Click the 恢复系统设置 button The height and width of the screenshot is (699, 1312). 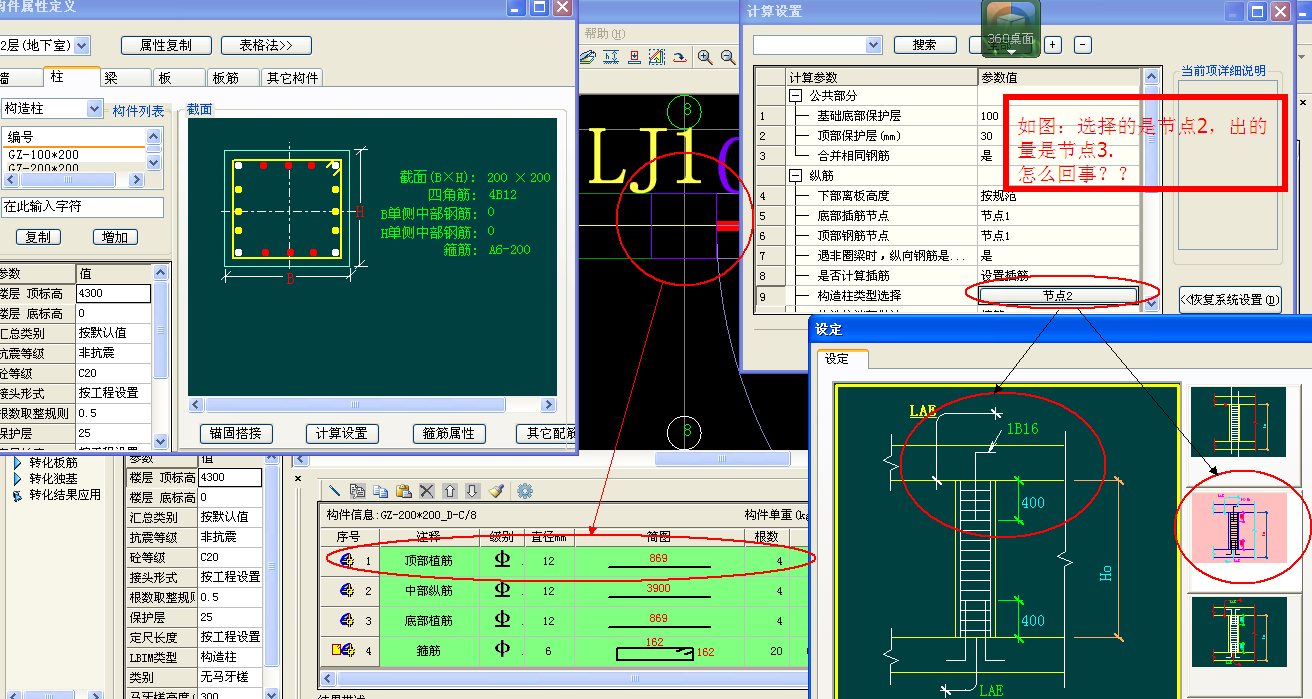1229,299
